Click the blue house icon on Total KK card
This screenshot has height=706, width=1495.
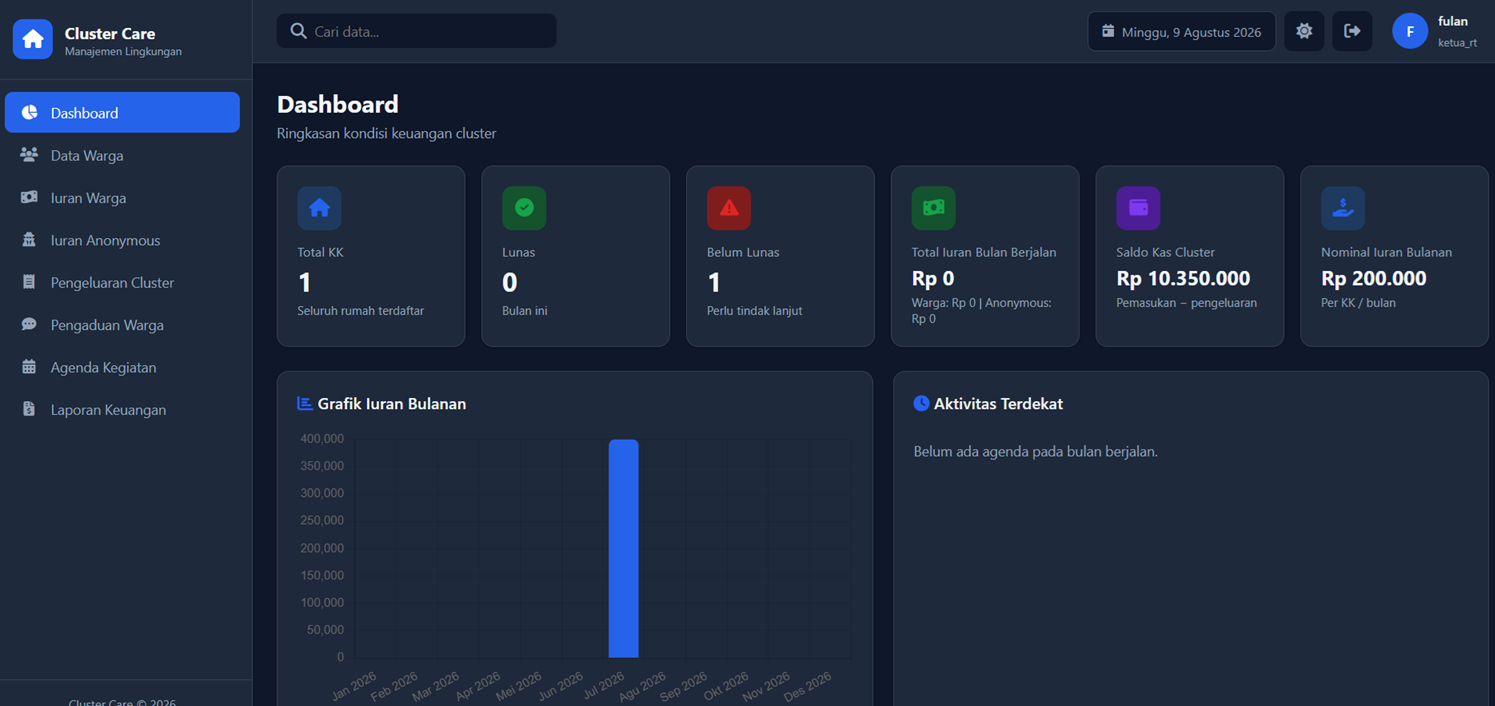(319, 208)
